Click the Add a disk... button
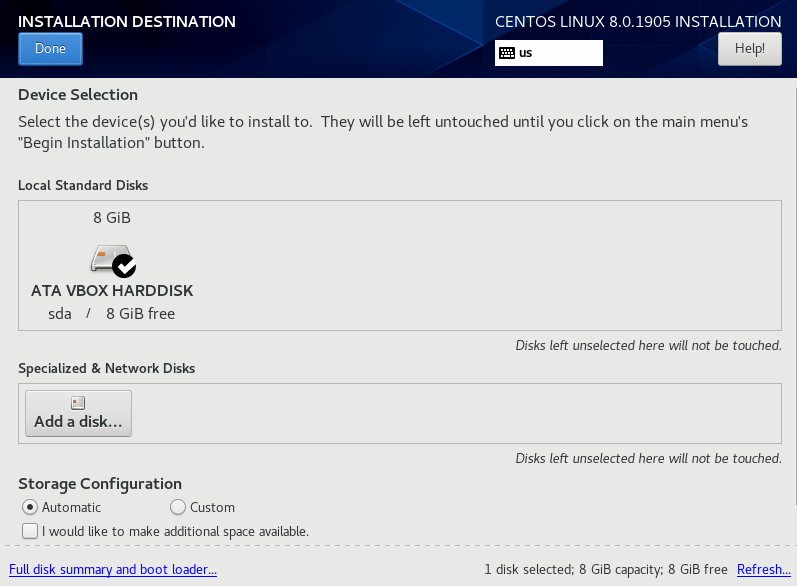The width and height of the screenshot is (797, 586). tap(78, 413)
